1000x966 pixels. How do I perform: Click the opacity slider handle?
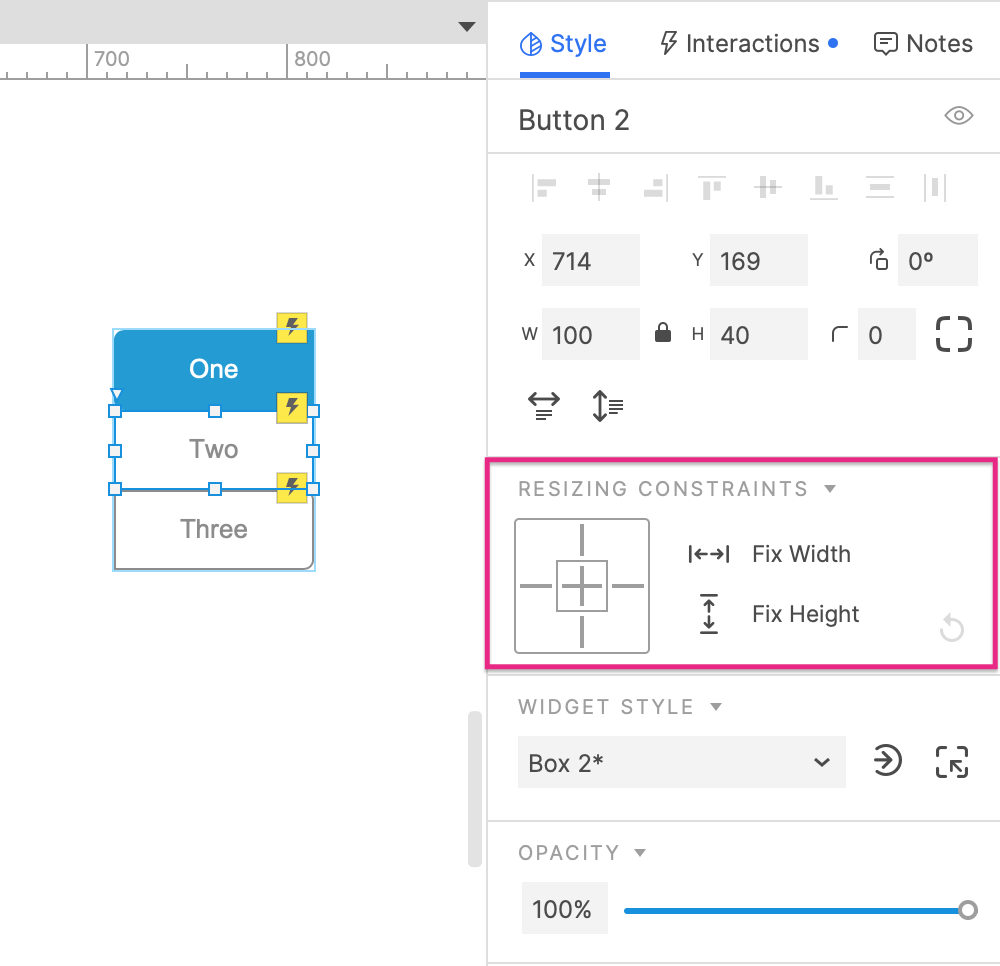(967, 910)
